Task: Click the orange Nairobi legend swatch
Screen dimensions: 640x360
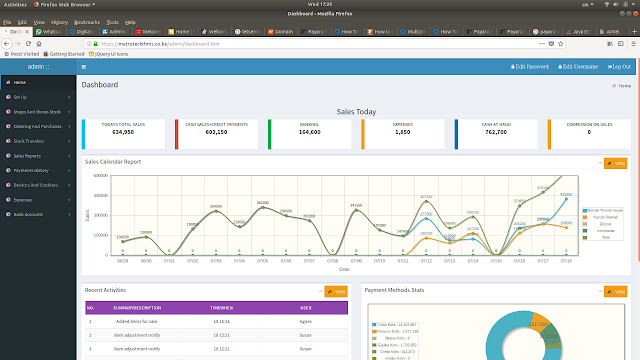Action: (585, 217)
